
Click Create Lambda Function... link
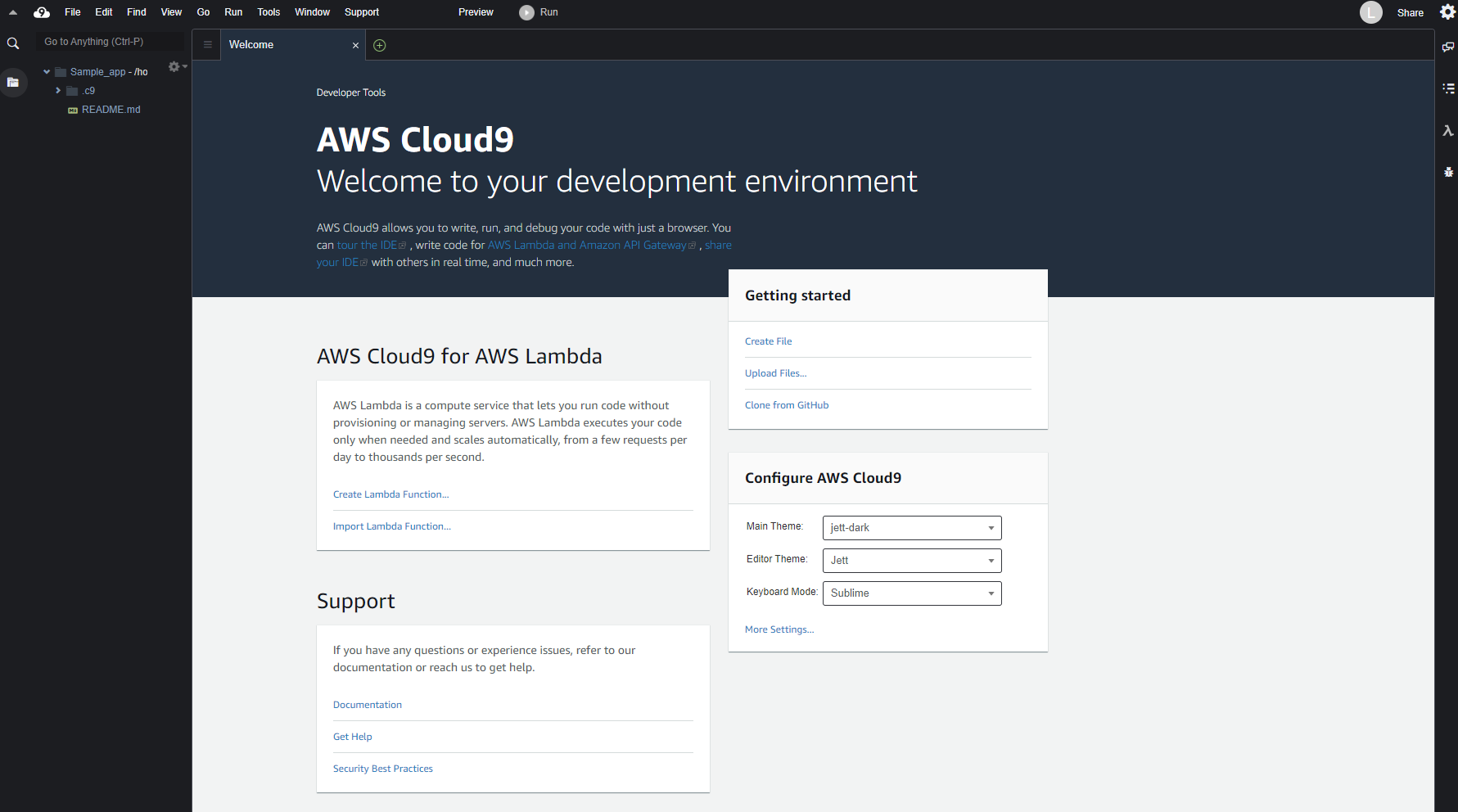(x=390, y=494)
